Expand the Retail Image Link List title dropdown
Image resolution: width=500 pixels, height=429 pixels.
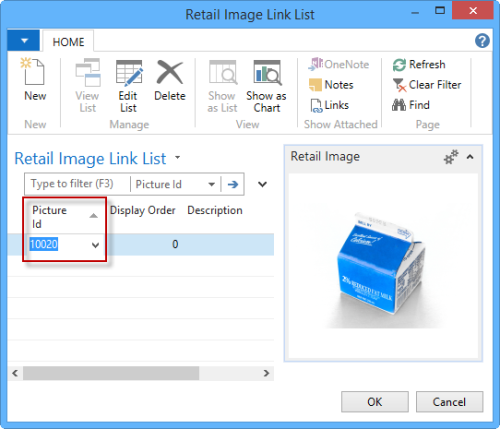click(178, 158)
